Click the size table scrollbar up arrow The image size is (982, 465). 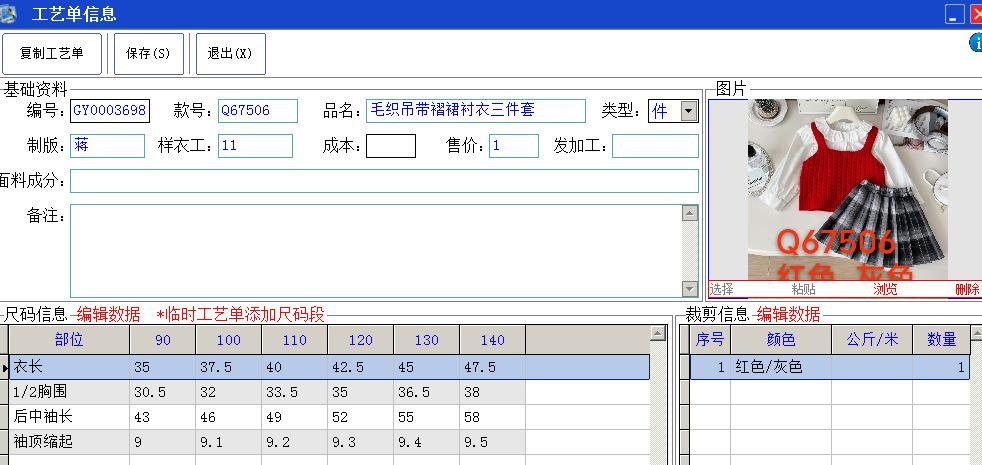tap(658, 333)
